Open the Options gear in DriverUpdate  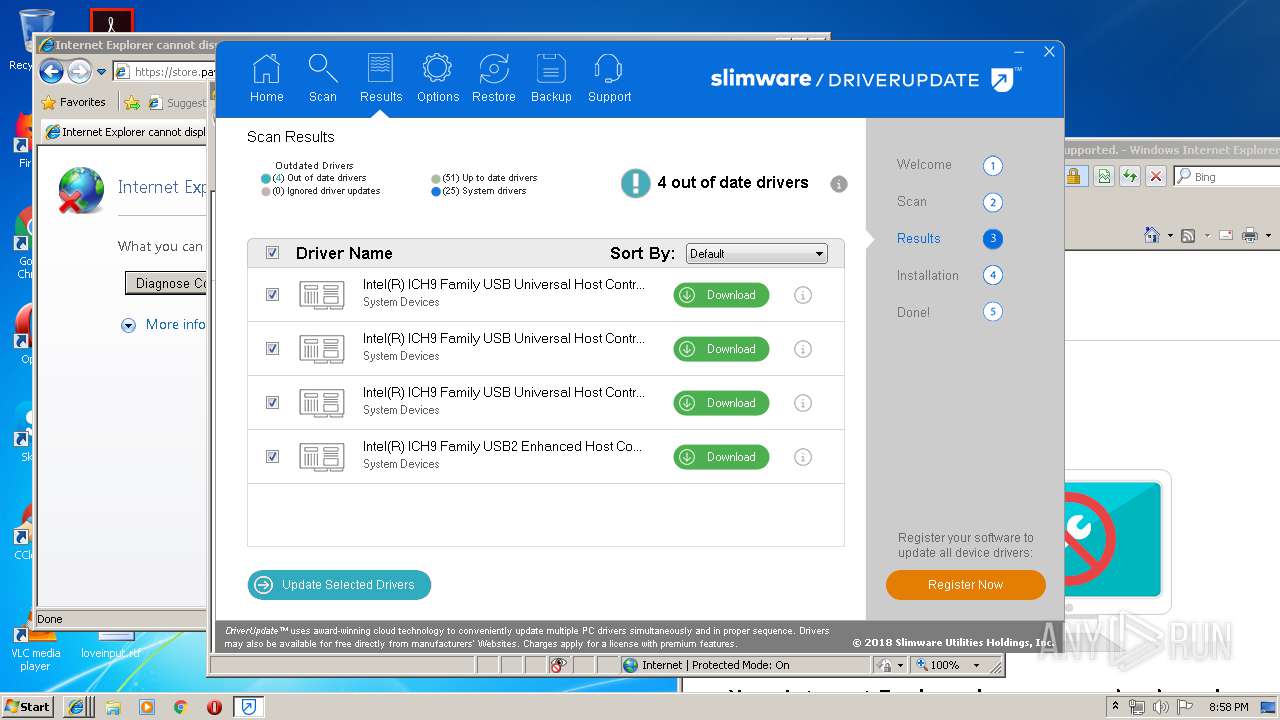point(437,79)
